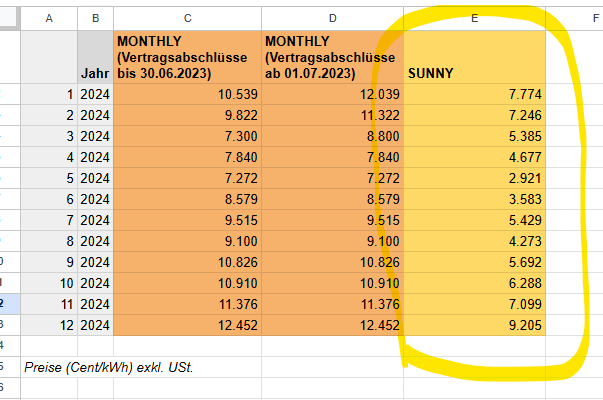Click SUNNY value 5.692
The width and height of the screenshot is (603, 400).
coord(475,262)
